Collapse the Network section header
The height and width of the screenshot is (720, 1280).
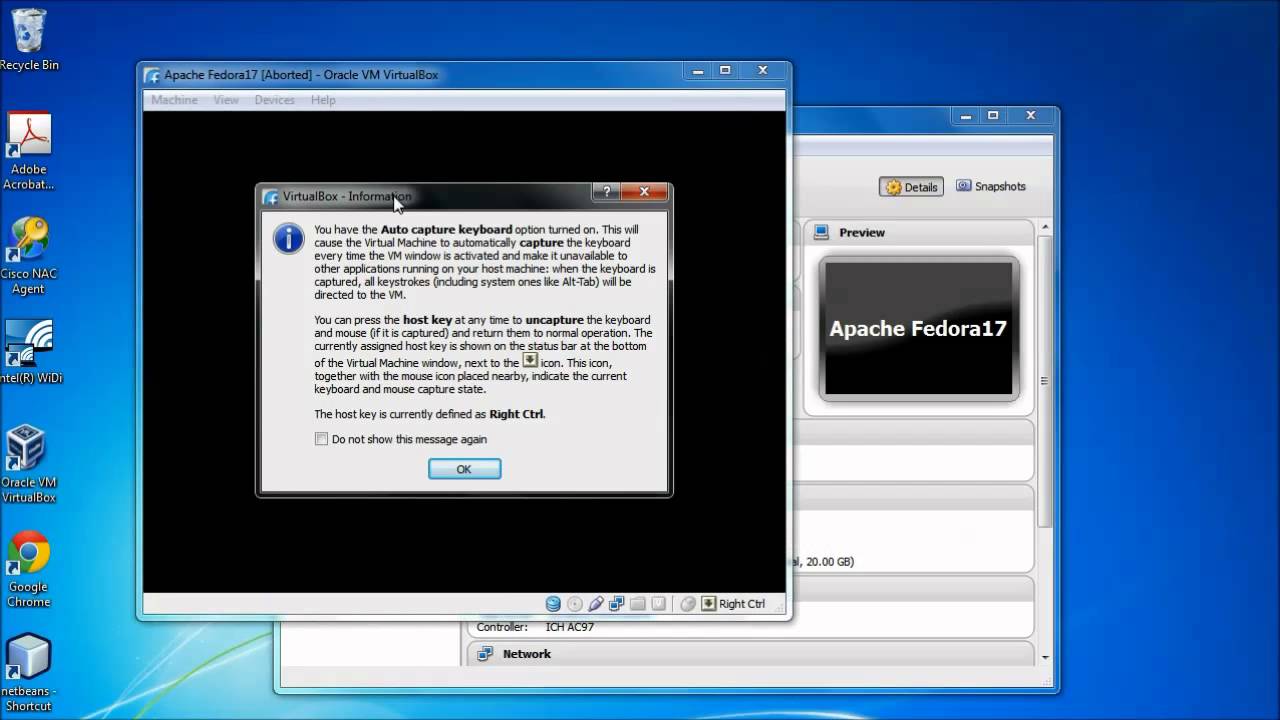[750, 654]
